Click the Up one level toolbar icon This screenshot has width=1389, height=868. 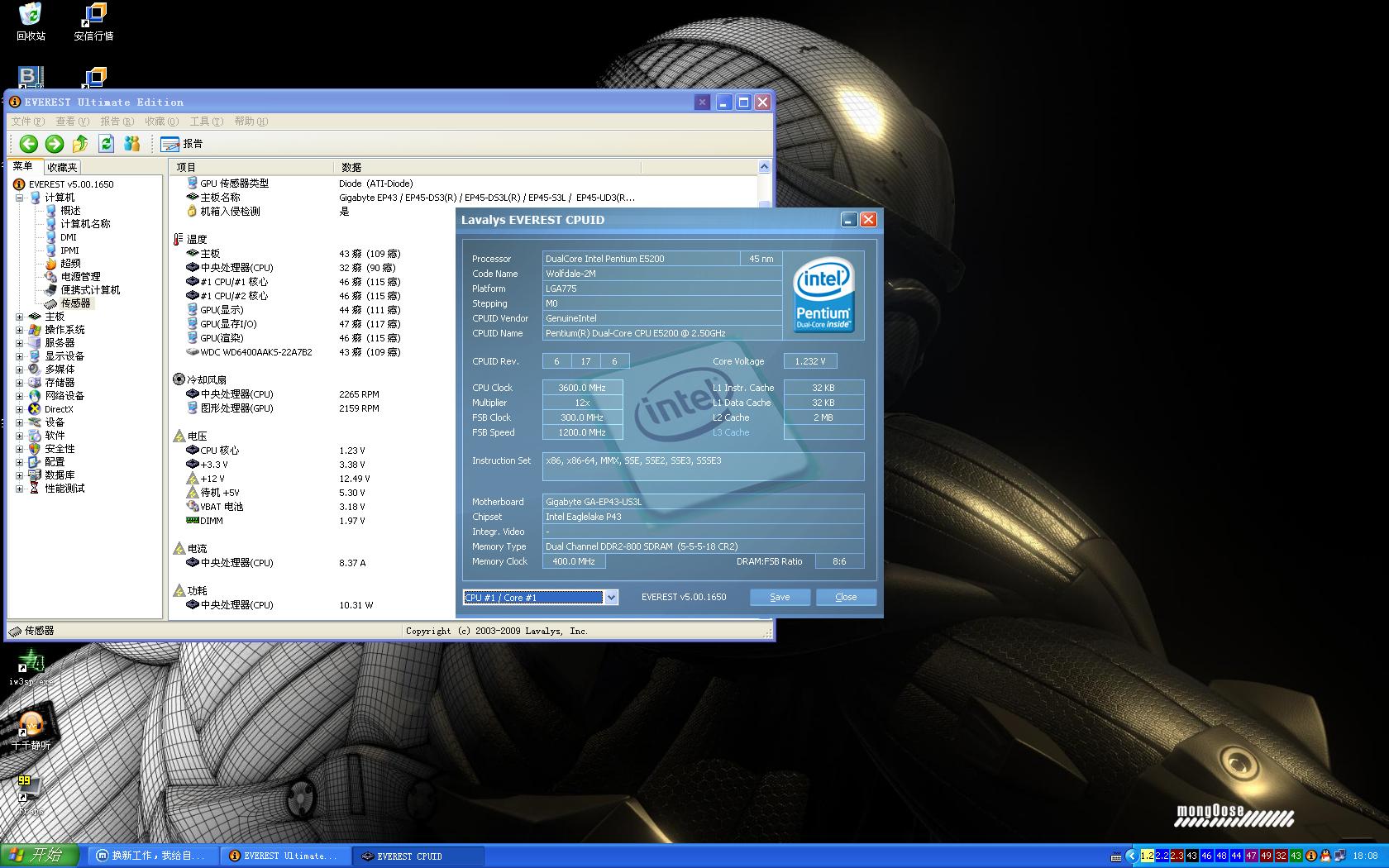click(x=80, y=144)
